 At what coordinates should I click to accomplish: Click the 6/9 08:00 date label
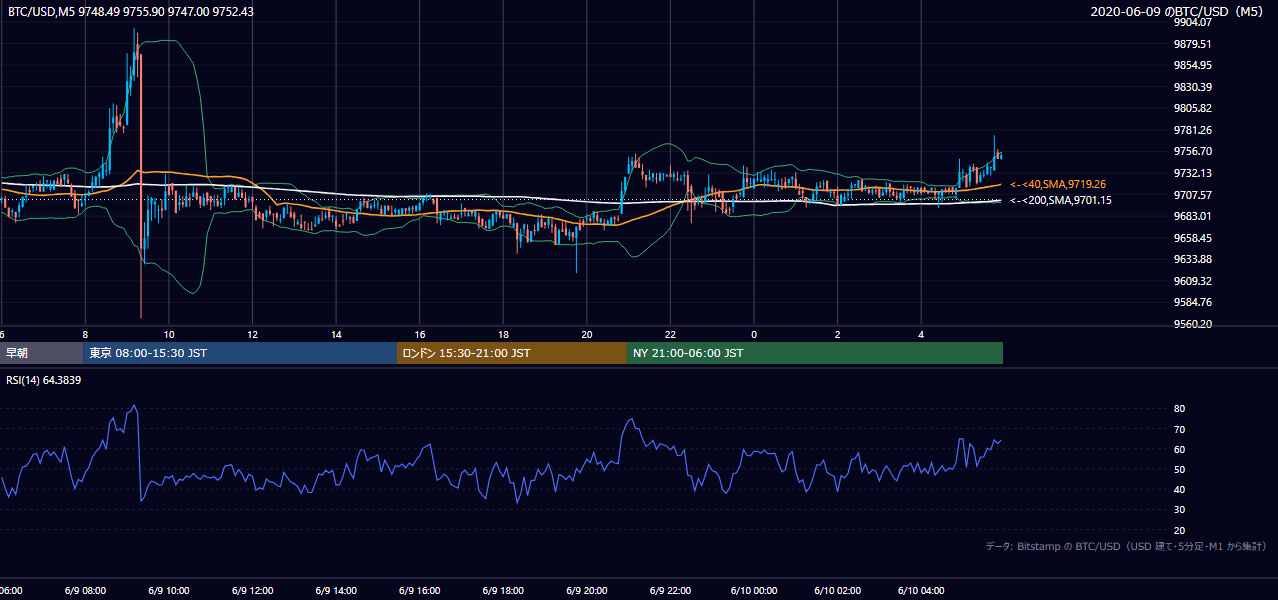(x=84, y=591)
